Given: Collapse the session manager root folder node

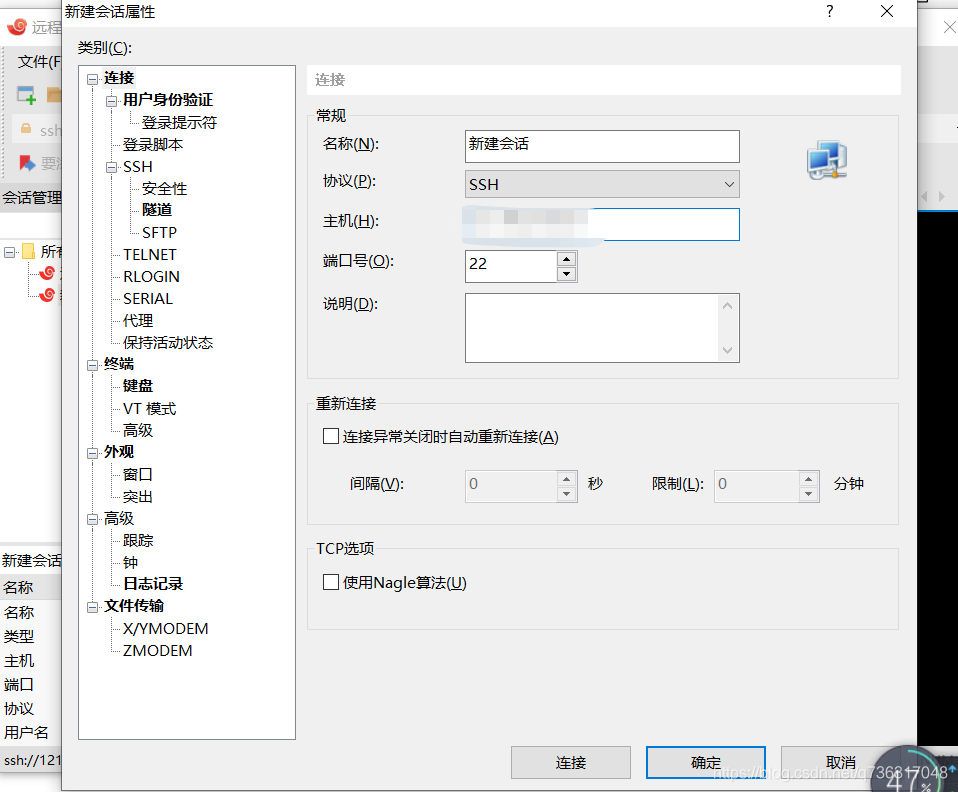Looking at the screenshot, I should 9,252.
